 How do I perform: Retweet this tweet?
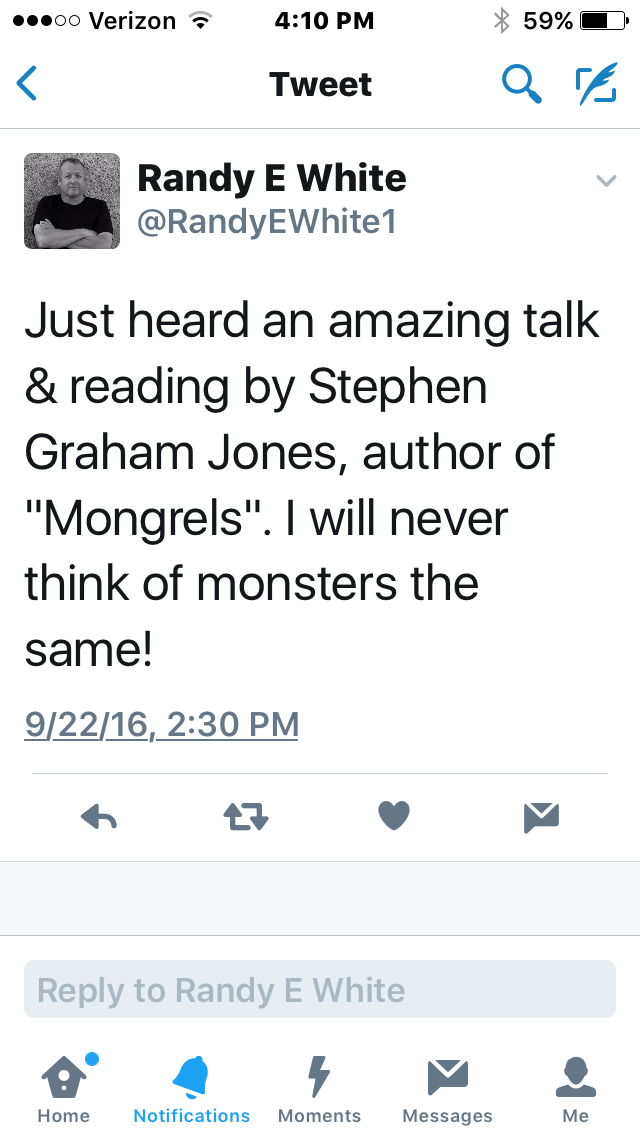coord(245,818)
